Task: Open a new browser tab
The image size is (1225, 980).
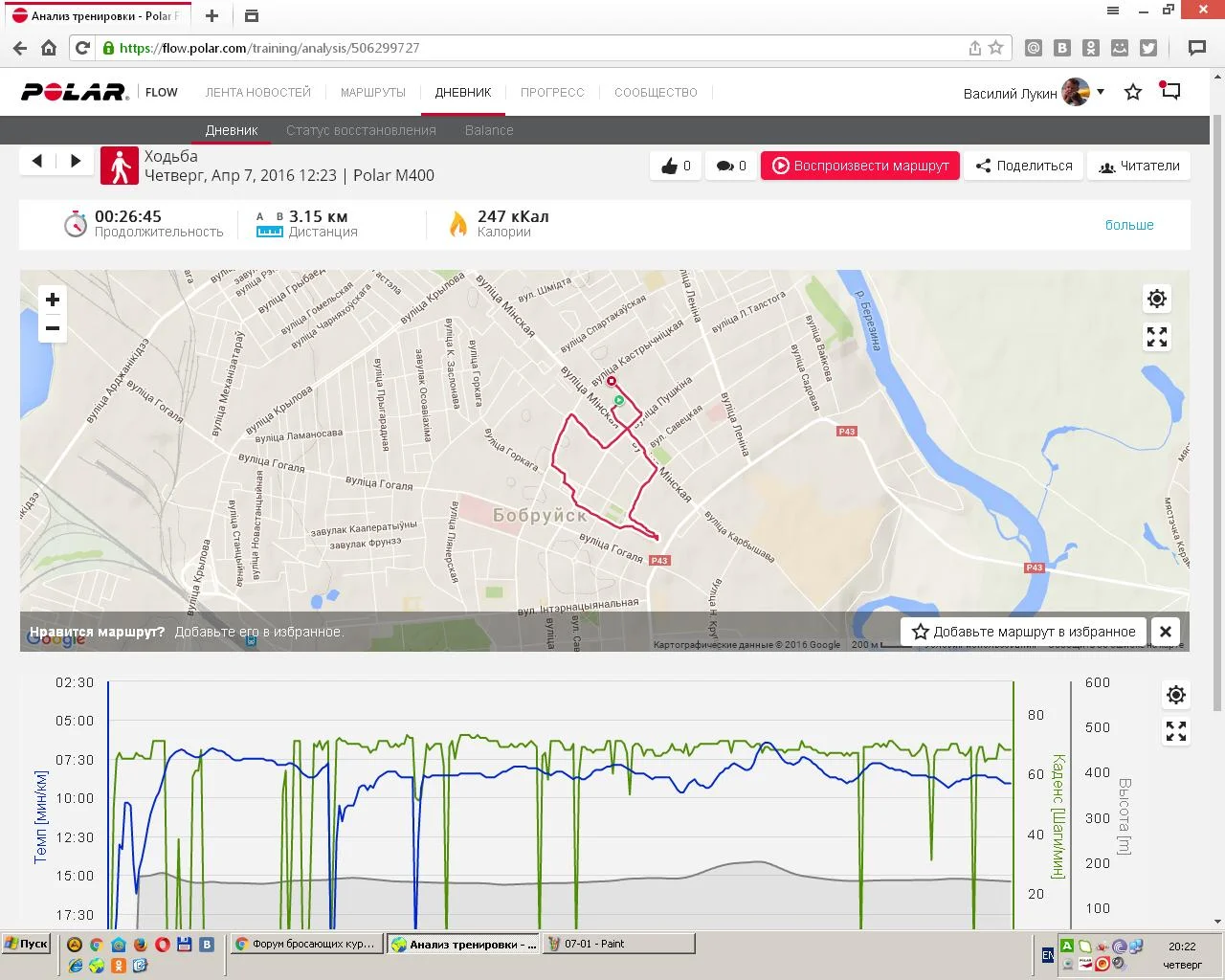Action: pyautogui.click(x=212, y=15)
